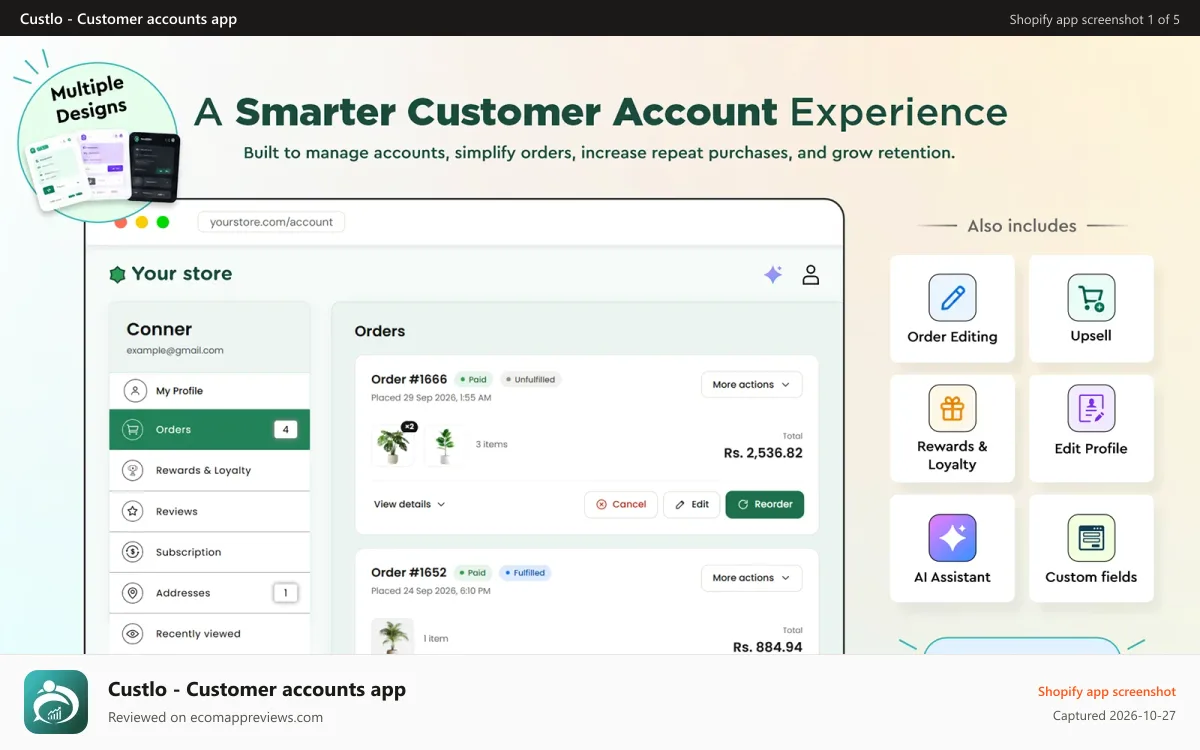The image size is (1200, 750).
Task: Click the second plant thumbnail in Order #1666
Action: [445, 445]
